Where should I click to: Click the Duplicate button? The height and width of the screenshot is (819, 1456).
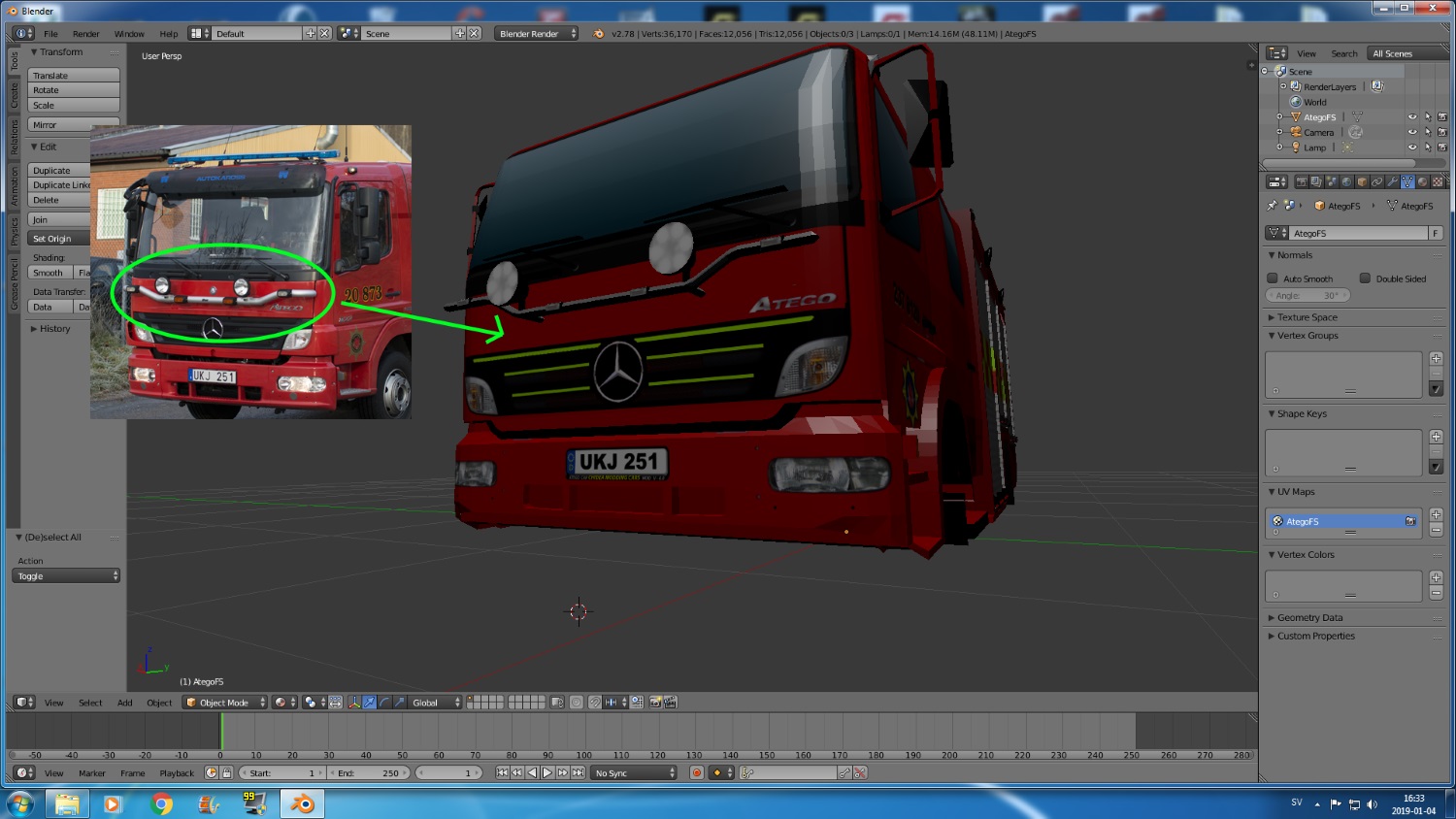(59, 170)
